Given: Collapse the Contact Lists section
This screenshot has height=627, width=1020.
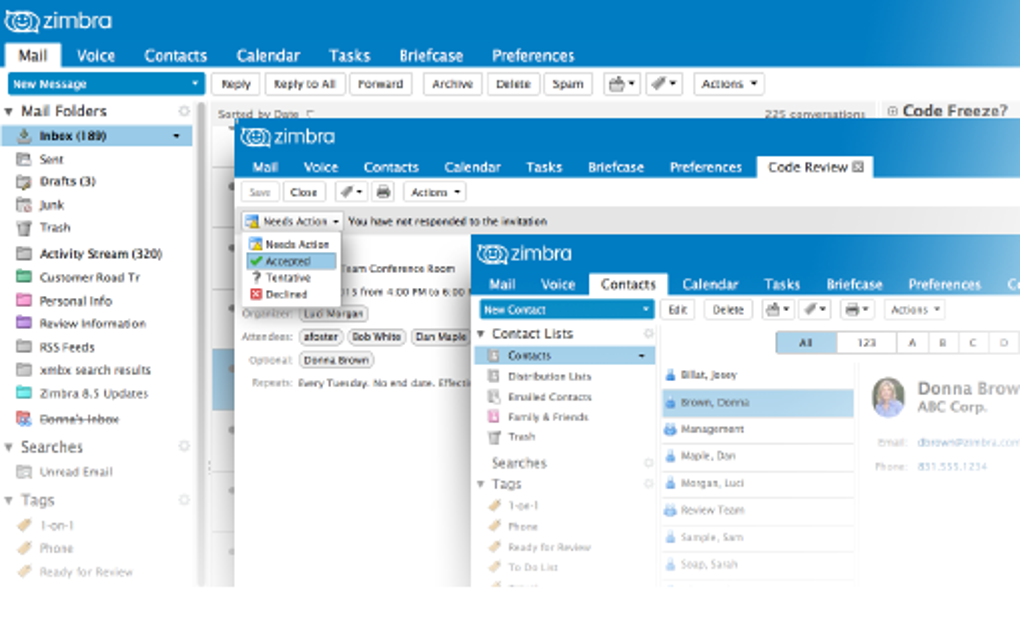Looking at the screenshot, I should tap(481, 334).
